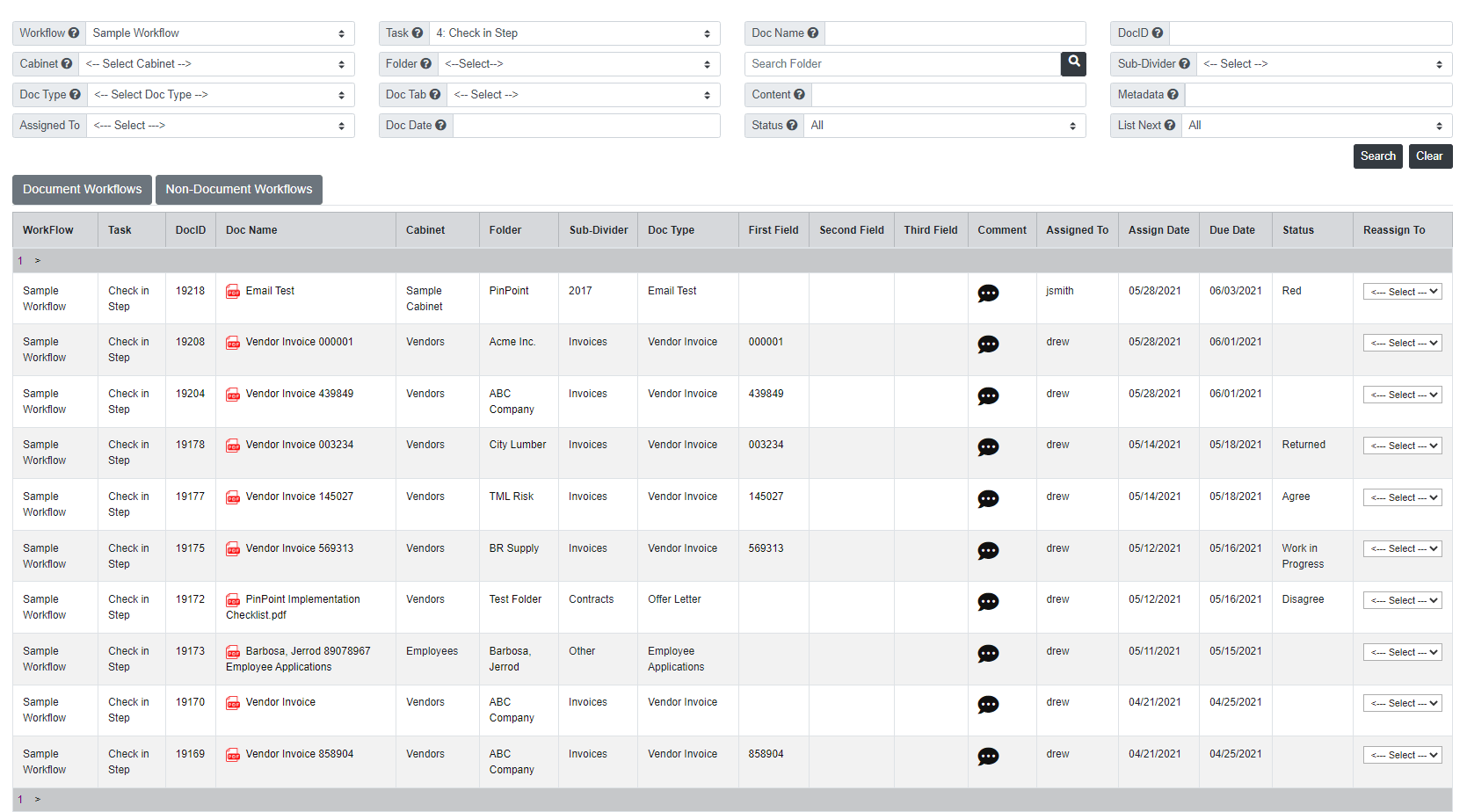The height and width of the screenshot is (812, 1467).
Task: Click the Search button
Action: (x=1377, y=156)
